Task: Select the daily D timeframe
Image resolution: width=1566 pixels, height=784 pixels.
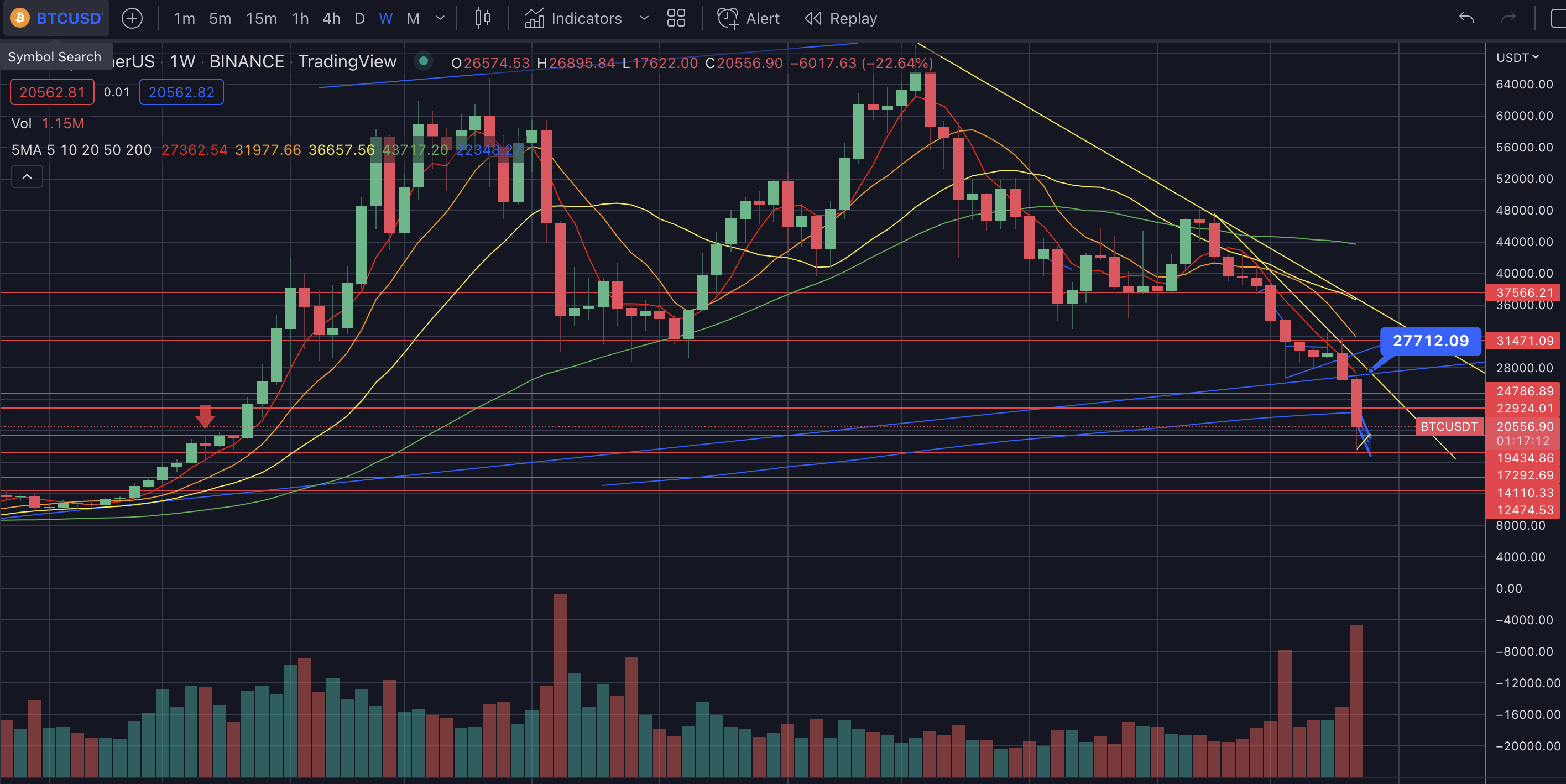Action: pyautogui.click(x=359, y=18)
